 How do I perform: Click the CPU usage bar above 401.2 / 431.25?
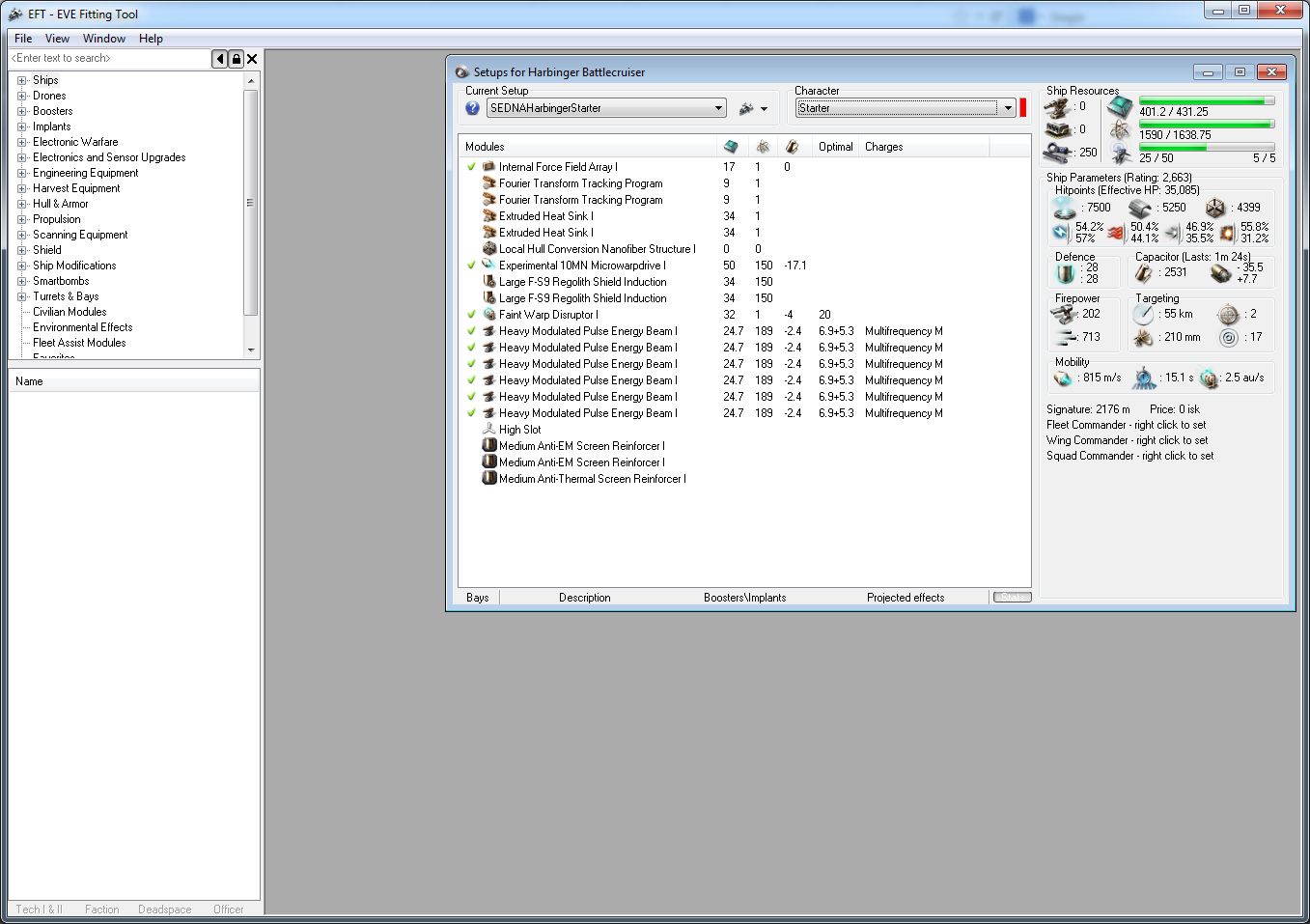1207,100
